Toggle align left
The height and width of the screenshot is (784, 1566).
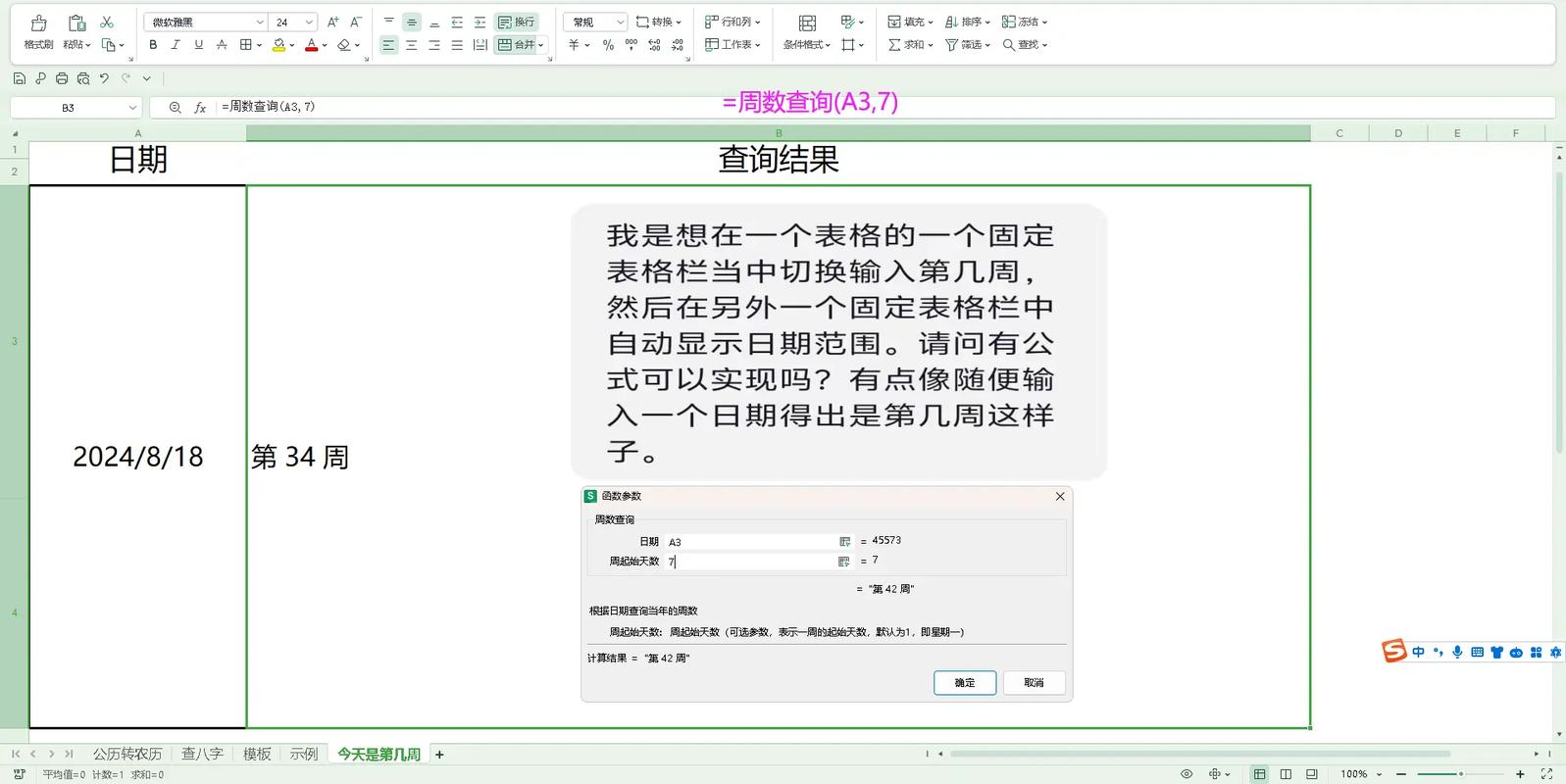389,45
